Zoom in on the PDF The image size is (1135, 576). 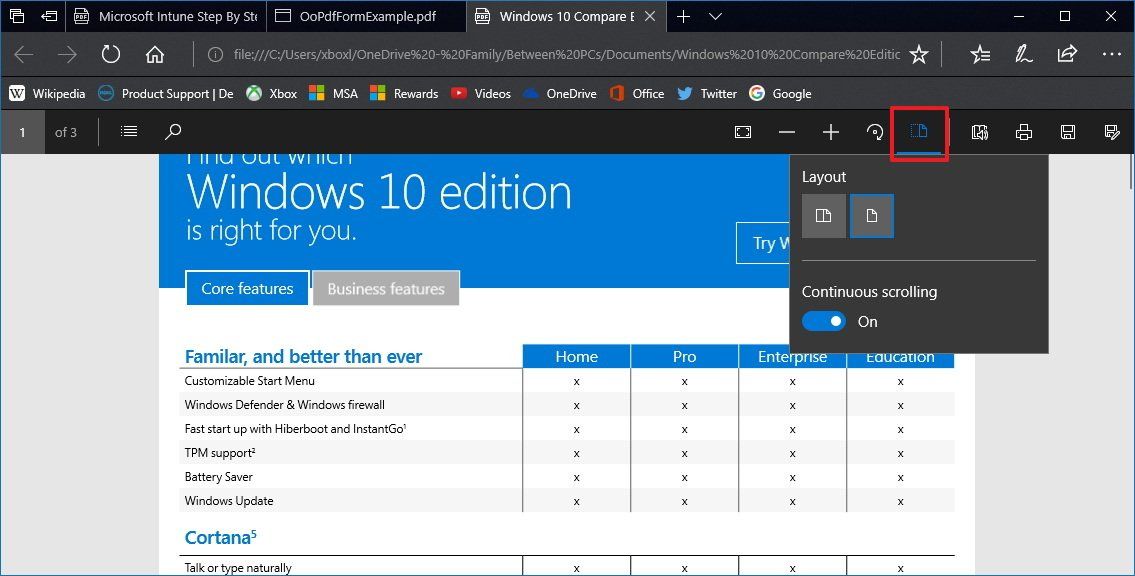click(x=831, y=131)
